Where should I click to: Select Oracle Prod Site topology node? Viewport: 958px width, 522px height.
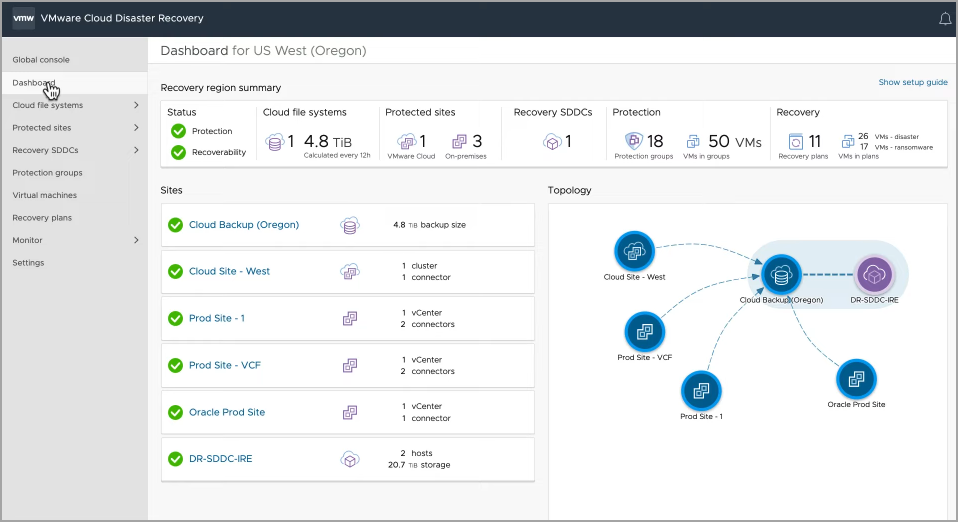(856, 379)
